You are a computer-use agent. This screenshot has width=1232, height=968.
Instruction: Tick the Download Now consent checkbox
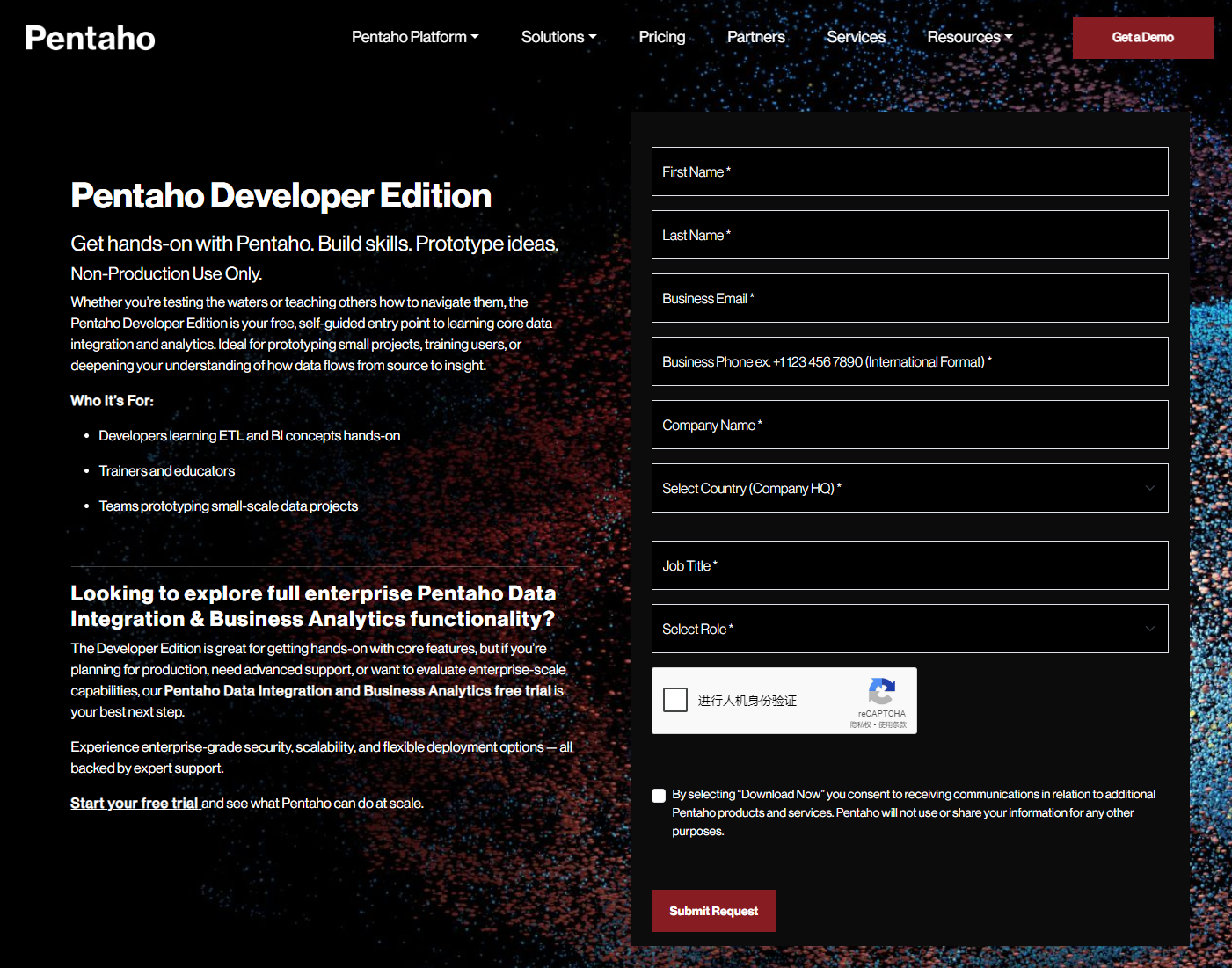(659, 796)
